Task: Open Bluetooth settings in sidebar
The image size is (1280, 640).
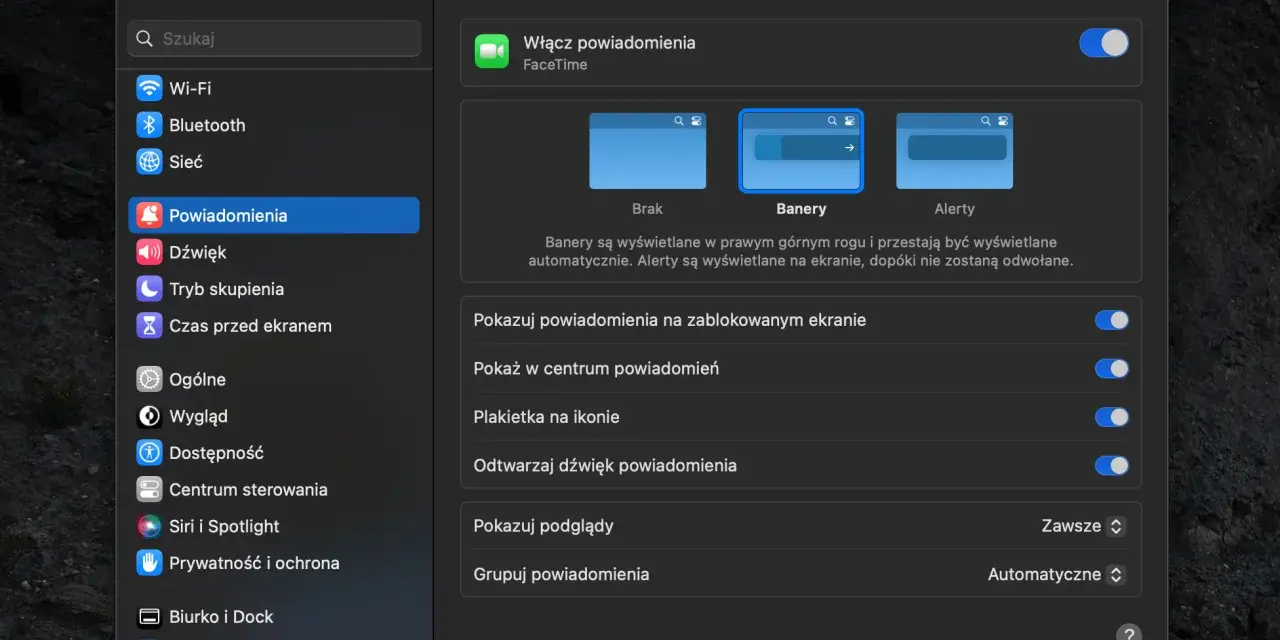Action: 274,125
